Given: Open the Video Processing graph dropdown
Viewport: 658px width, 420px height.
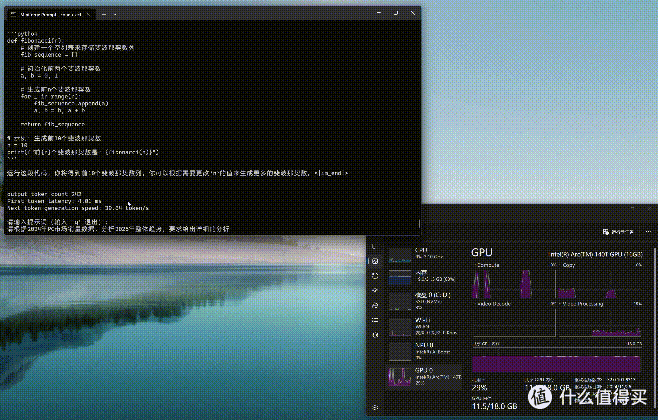Looking at the screenshot, I should click(x=582, y=304).
